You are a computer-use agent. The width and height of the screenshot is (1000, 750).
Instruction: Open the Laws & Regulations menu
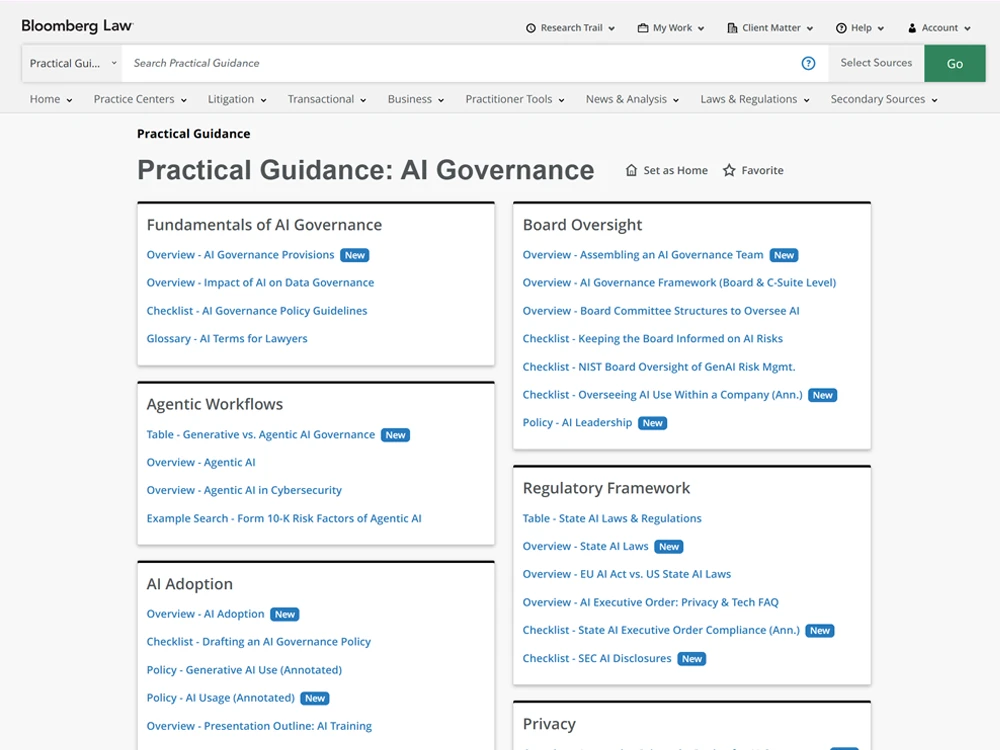tap(755, 99)
